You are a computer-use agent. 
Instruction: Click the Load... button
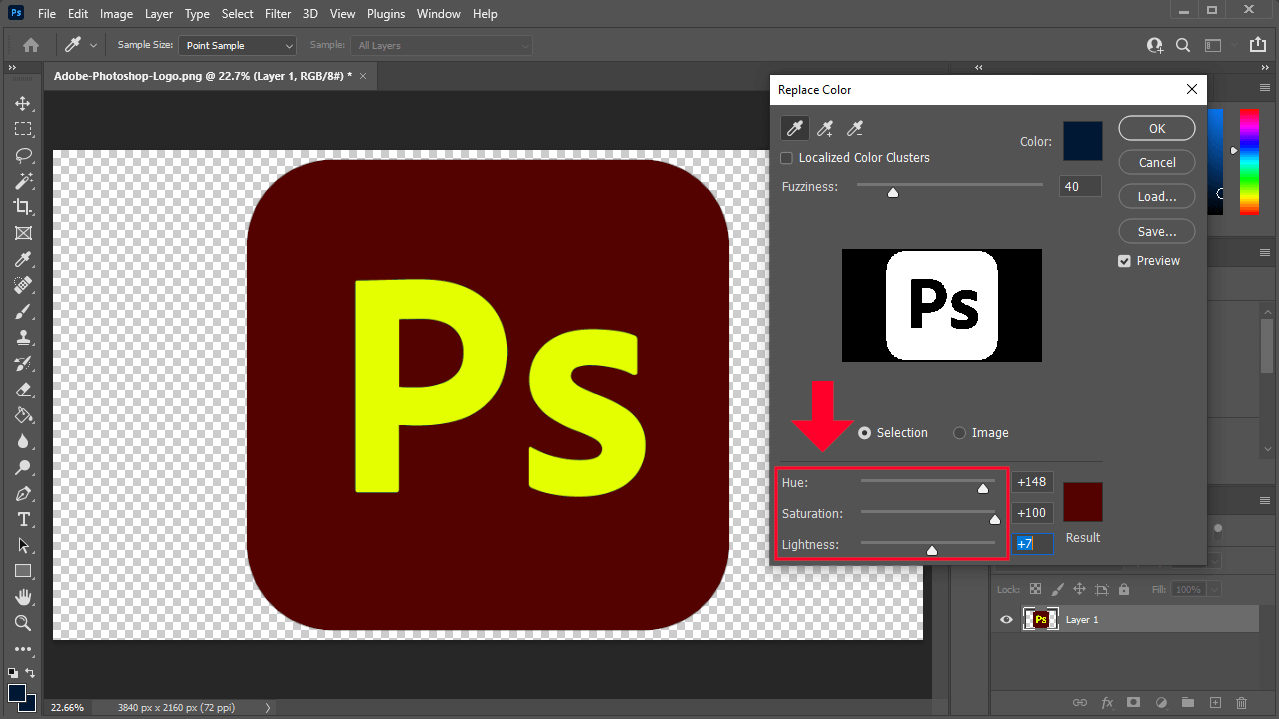coord(1157,196)
